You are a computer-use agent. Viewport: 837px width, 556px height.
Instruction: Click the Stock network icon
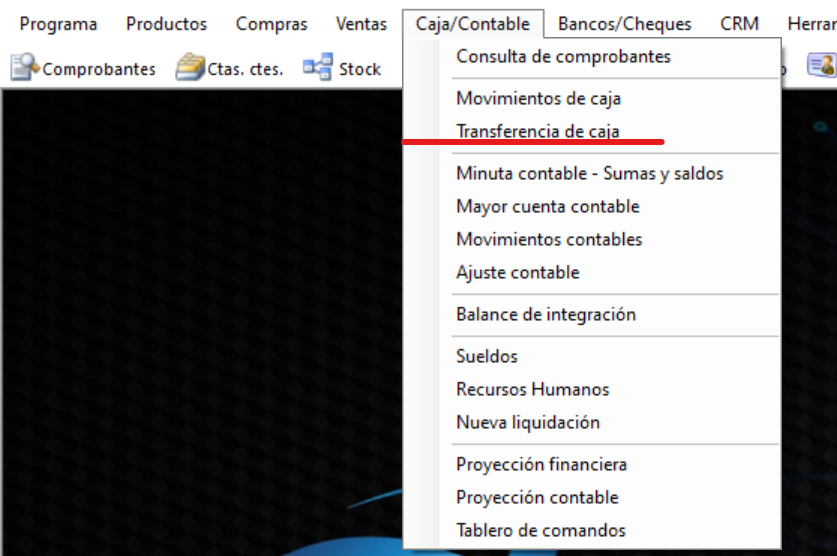pos(318,67)
